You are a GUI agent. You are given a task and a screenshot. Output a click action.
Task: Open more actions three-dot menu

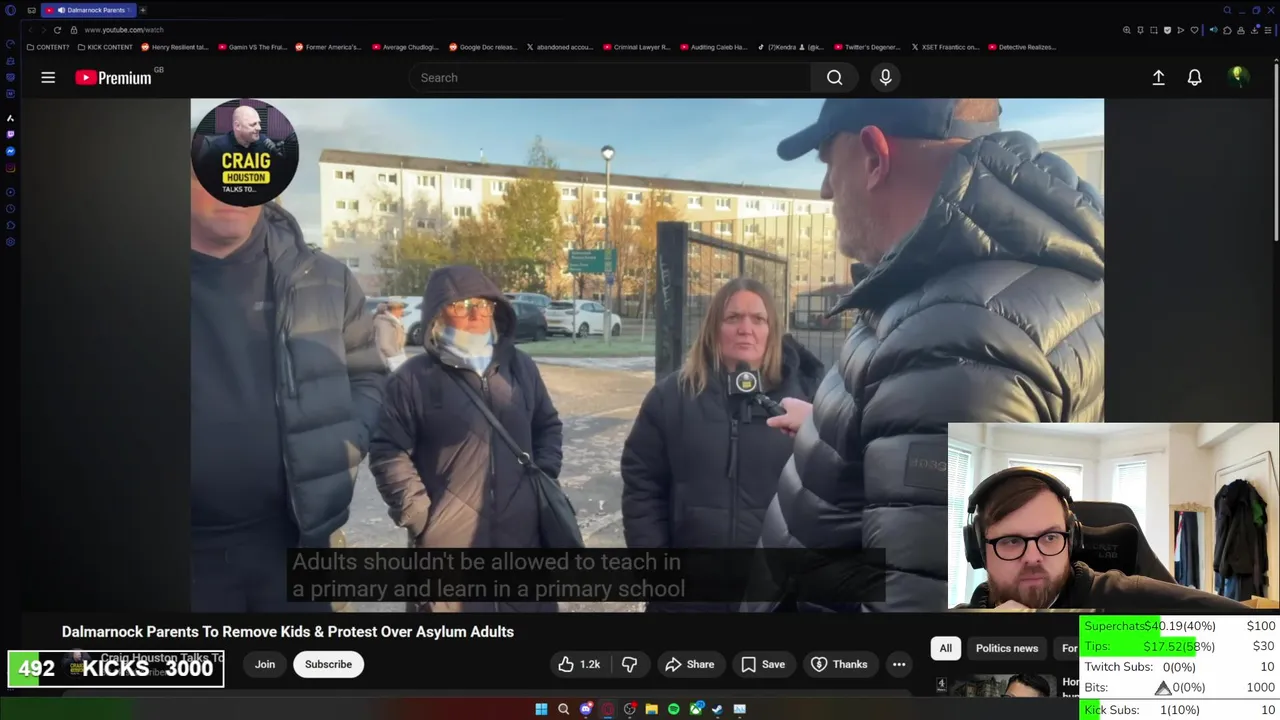click(x=899, y=664)
